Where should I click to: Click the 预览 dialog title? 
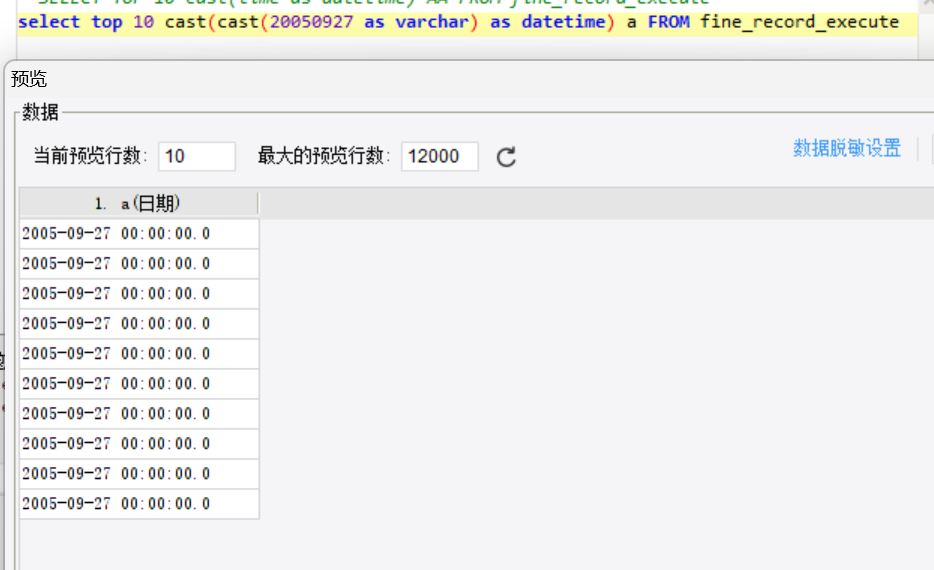(29, 79)
